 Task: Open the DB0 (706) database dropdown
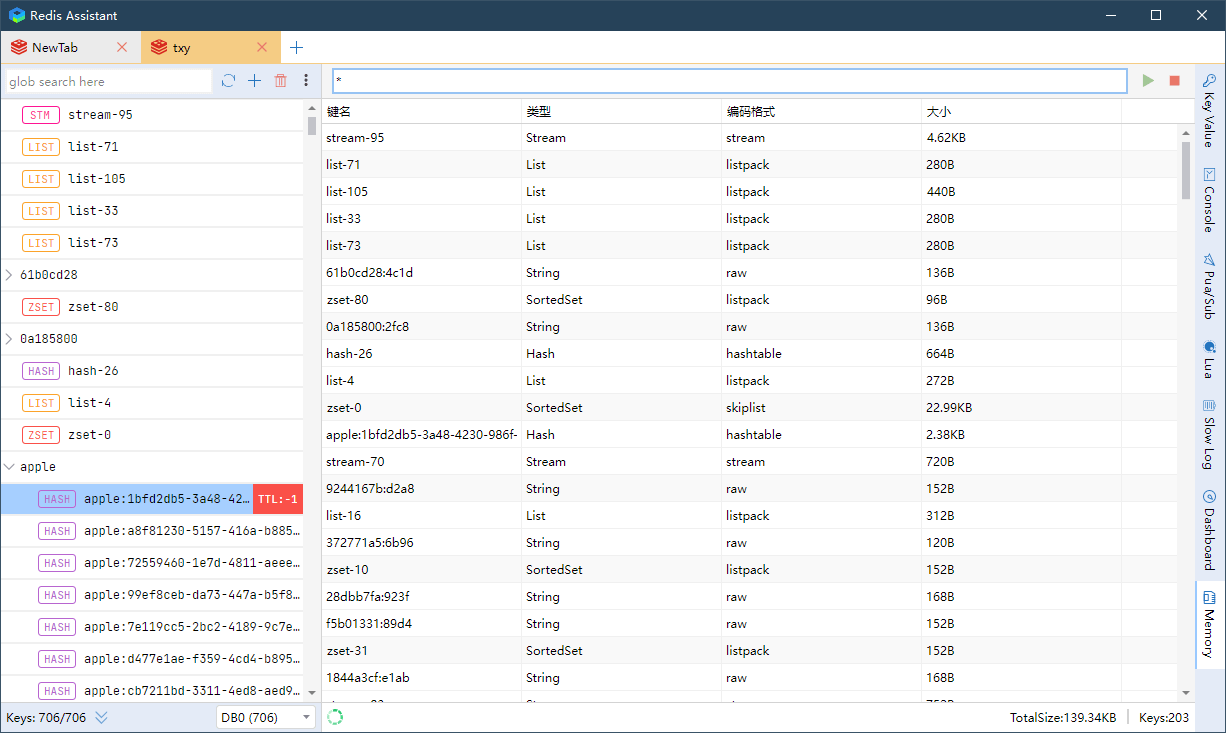[x=265, y=717]
